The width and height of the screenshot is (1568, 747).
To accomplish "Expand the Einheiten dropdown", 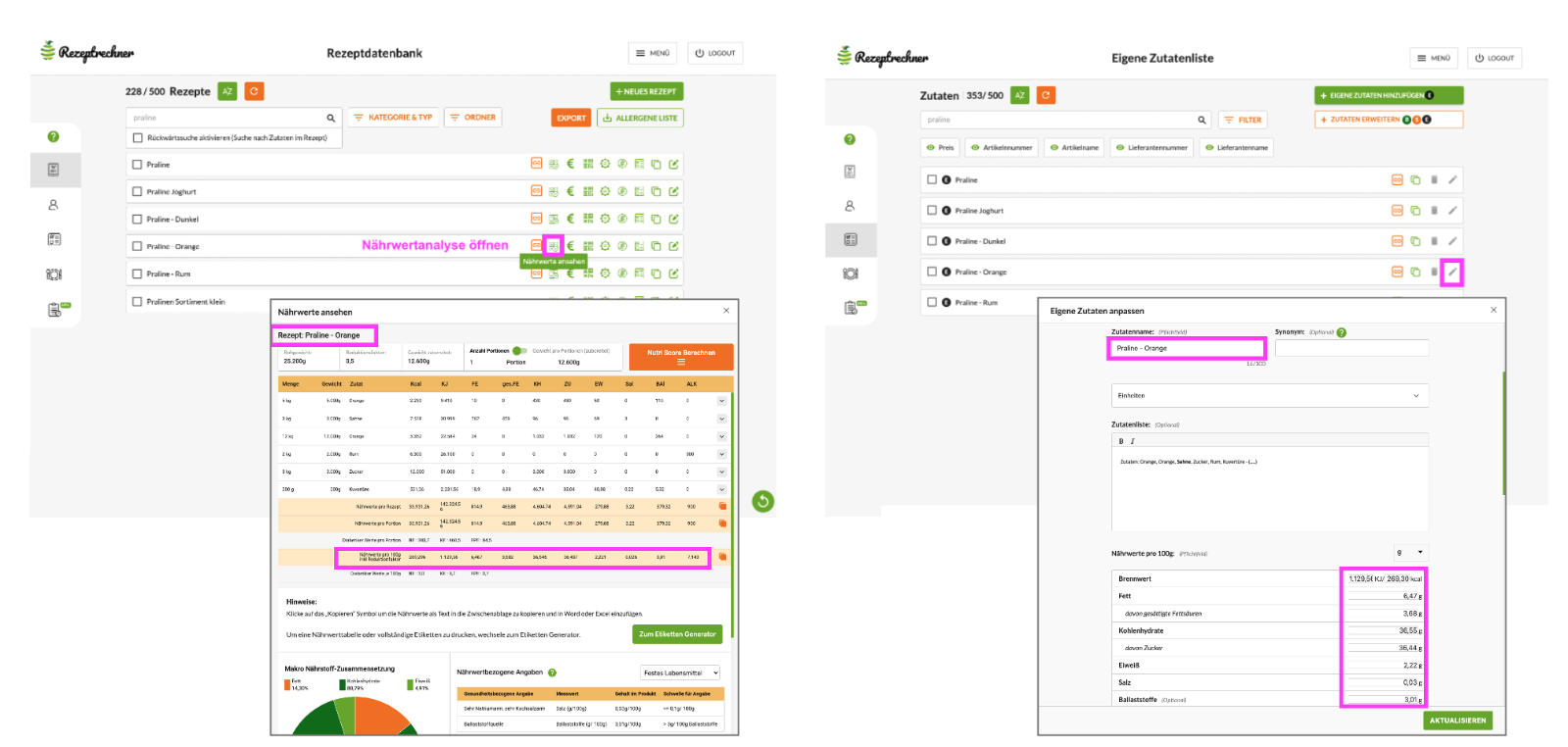I will [x=1268, y=396].
